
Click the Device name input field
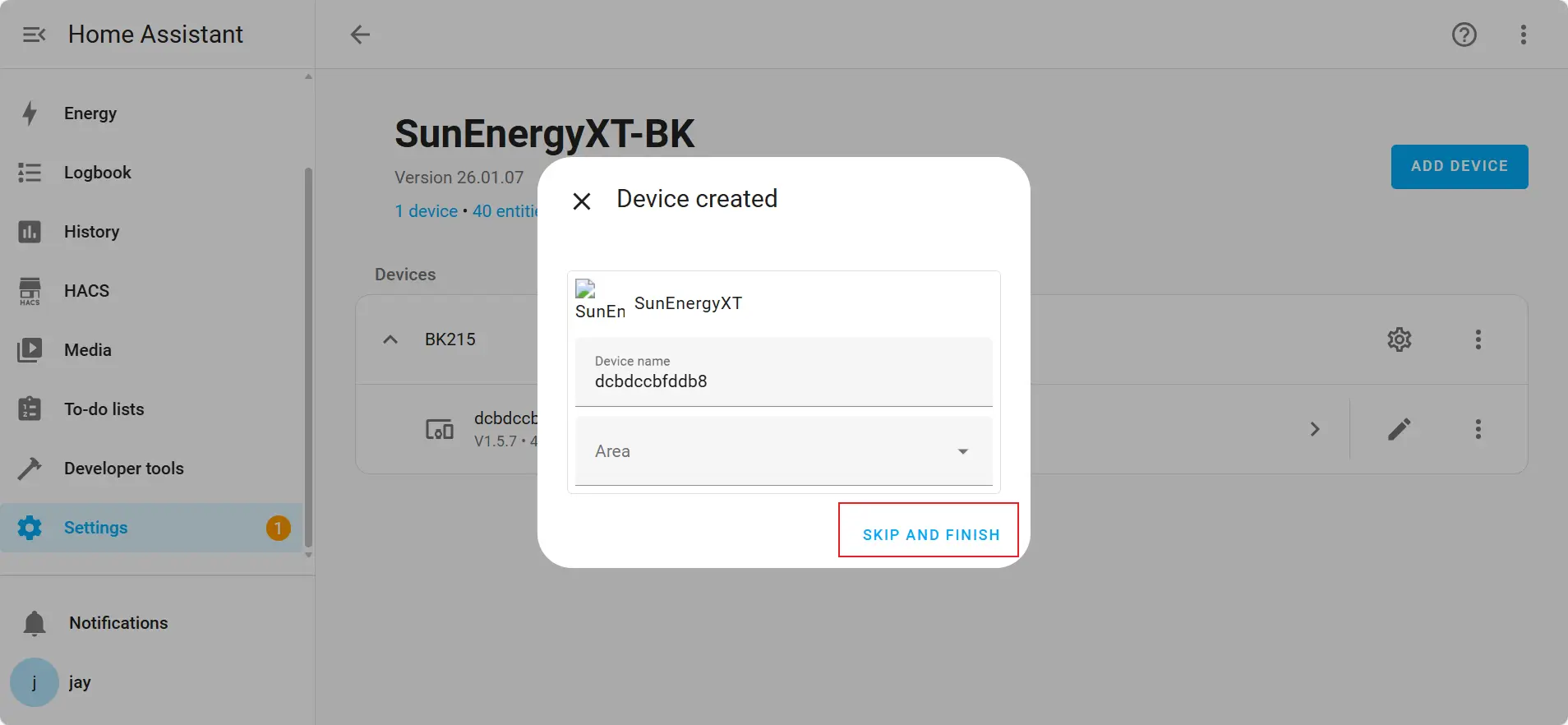783,372
